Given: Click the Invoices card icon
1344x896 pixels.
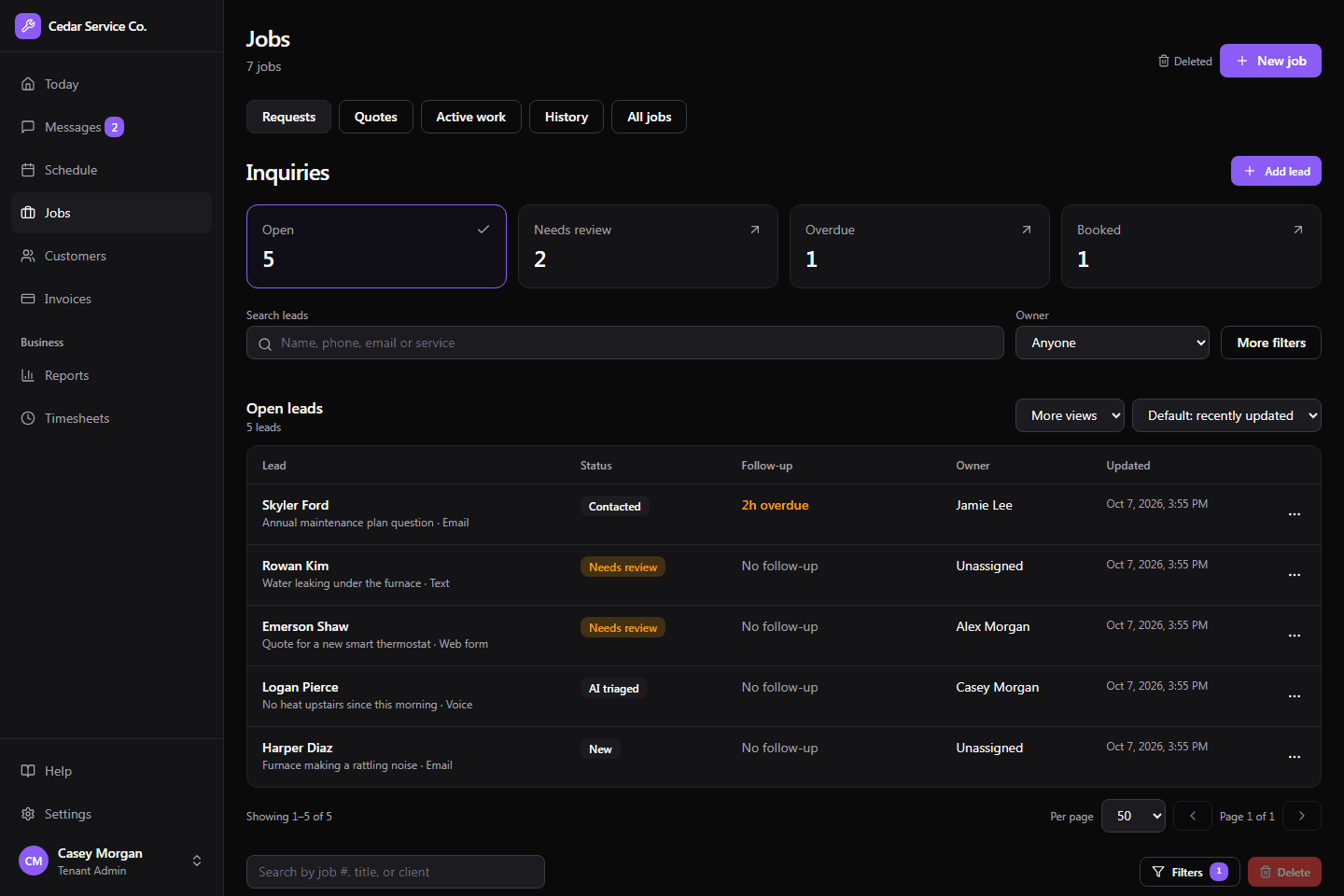Looking at the screenshot, I should click(28, 299).
